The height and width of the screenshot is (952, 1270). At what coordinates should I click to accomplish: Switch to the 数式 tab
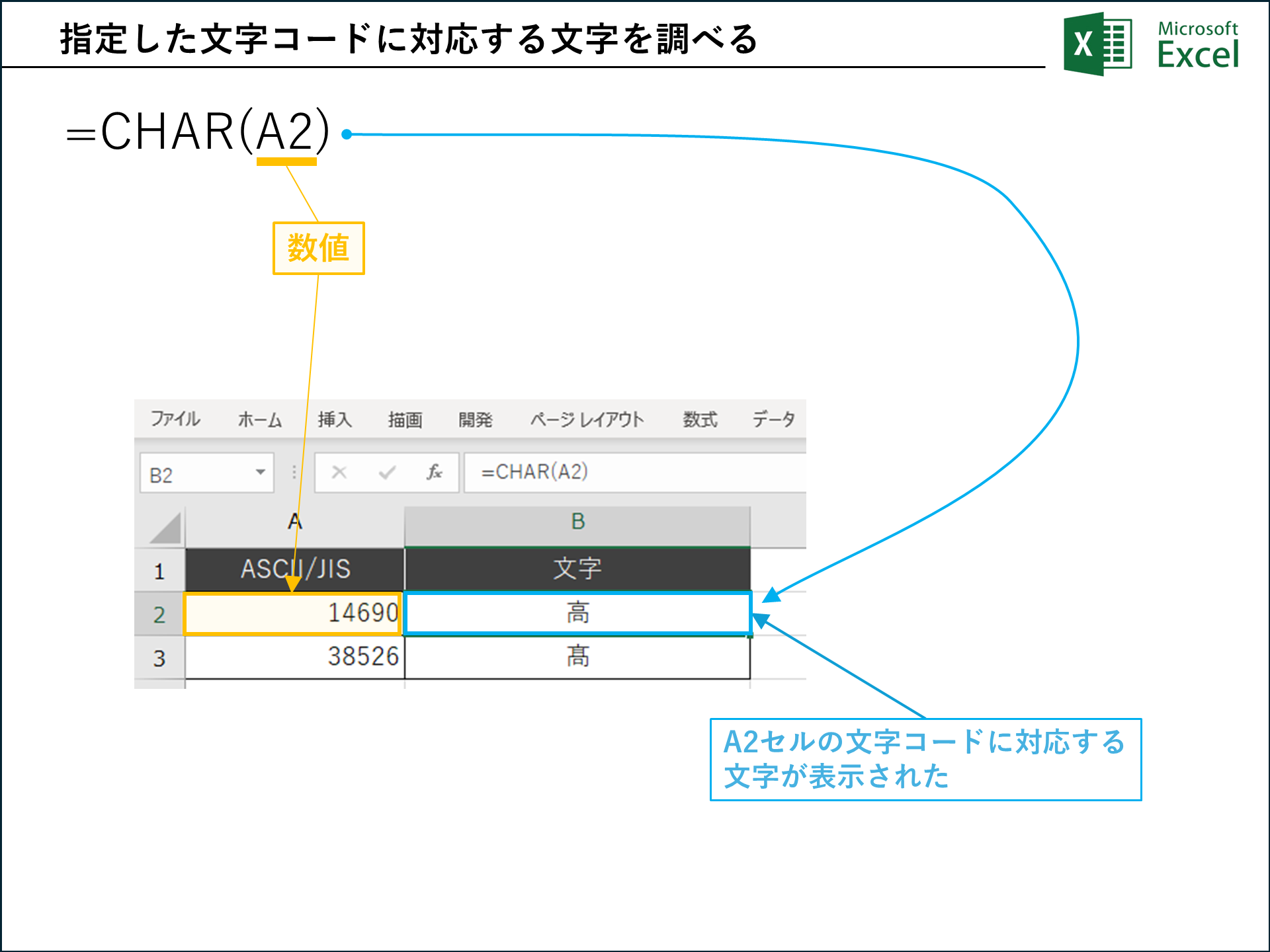pyautogui.click(x=700, y=418)
